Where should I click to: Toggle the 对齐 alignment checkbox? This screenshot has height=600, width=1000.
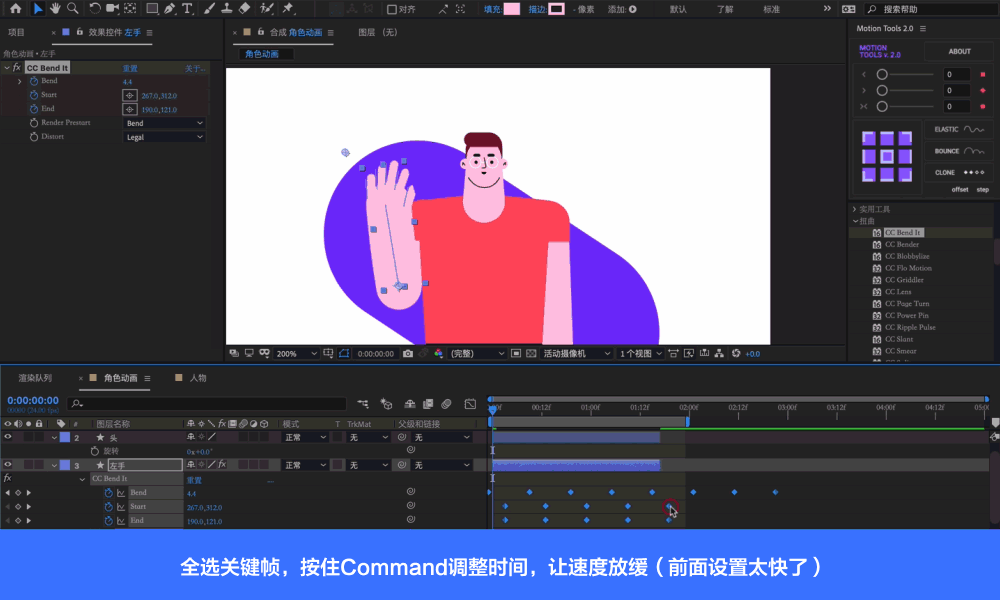point(391,8)
